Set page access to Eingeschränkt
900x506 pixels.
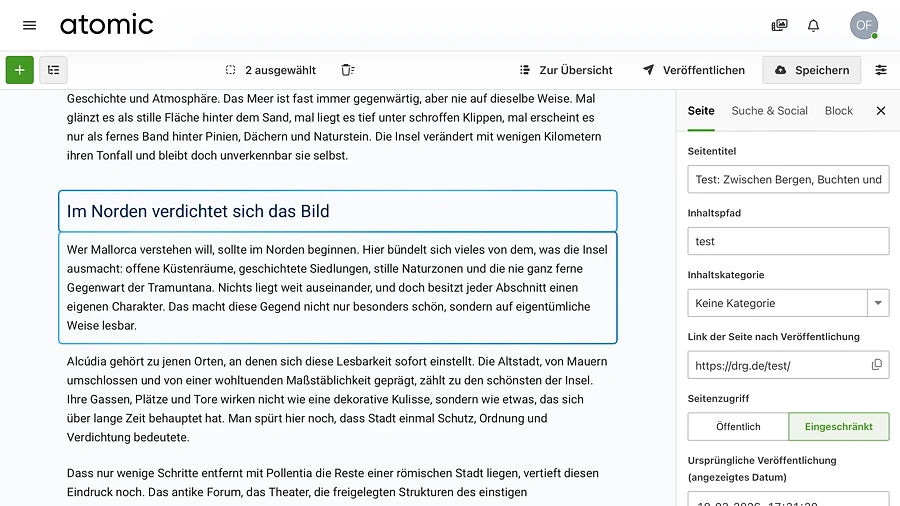[838, 426]
